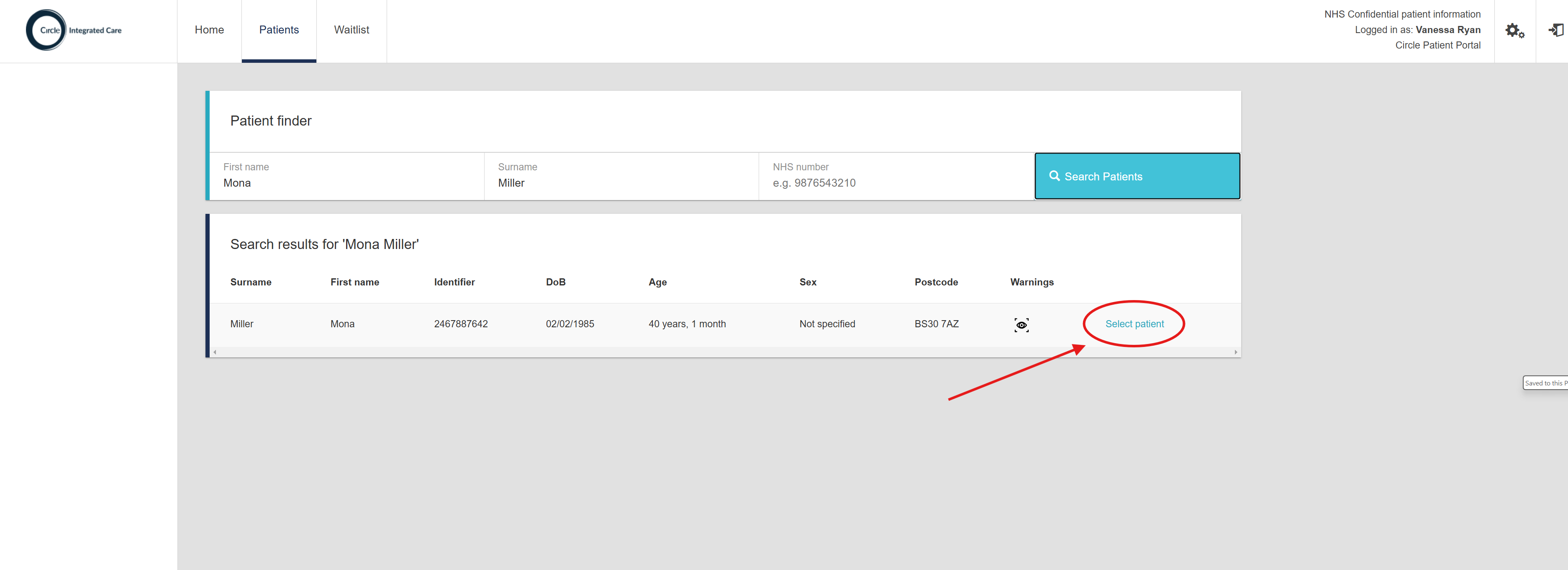Click into the Surname input field

[621, 183]
